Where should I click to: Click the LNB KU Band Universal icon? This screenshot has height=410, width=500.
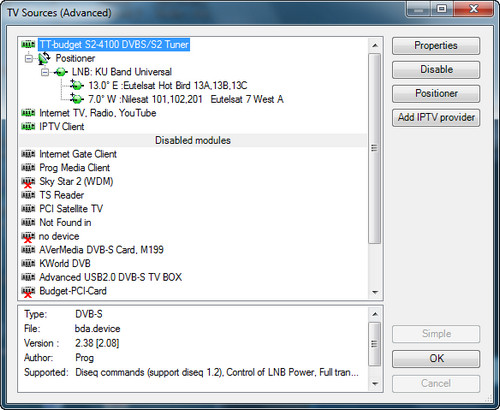tap(60, 72)
